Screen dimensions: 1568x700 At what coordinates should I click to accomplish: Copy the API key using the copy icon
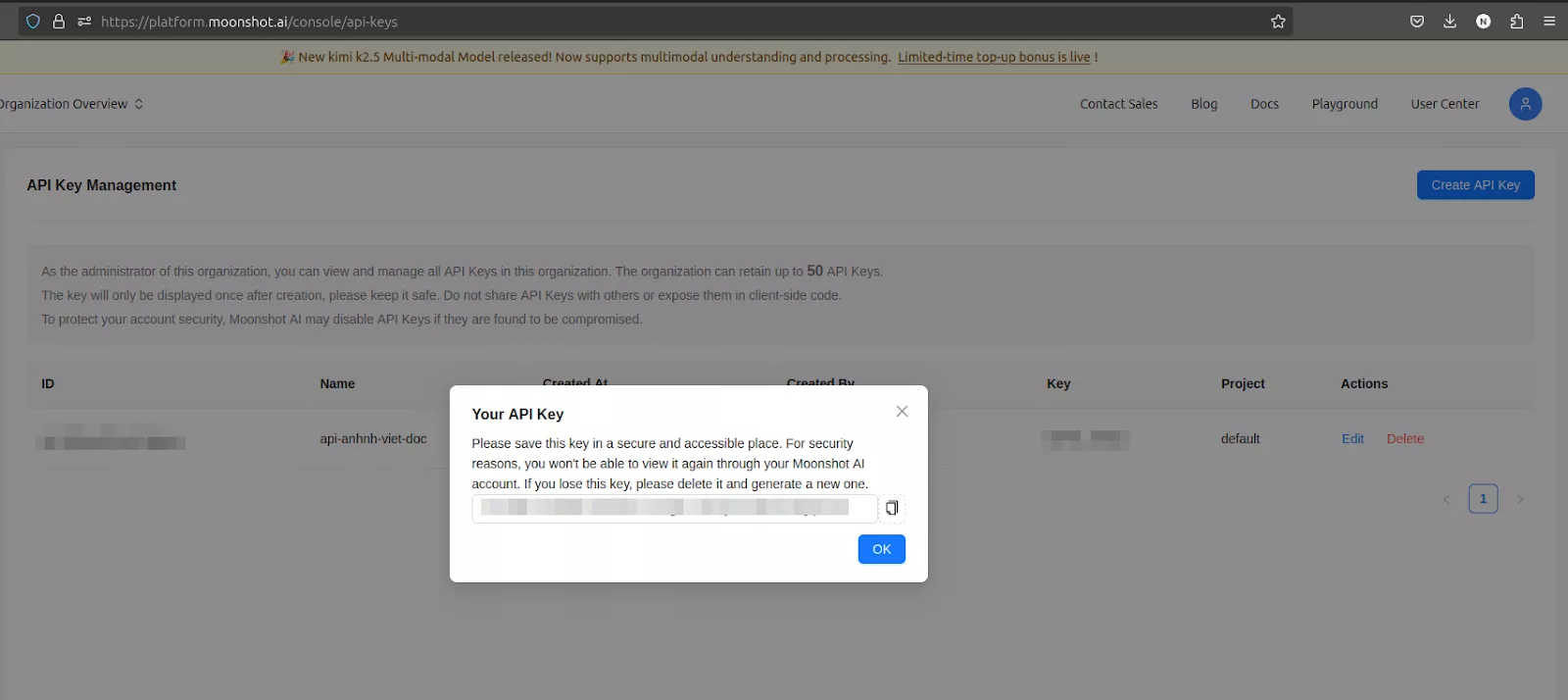892,508
